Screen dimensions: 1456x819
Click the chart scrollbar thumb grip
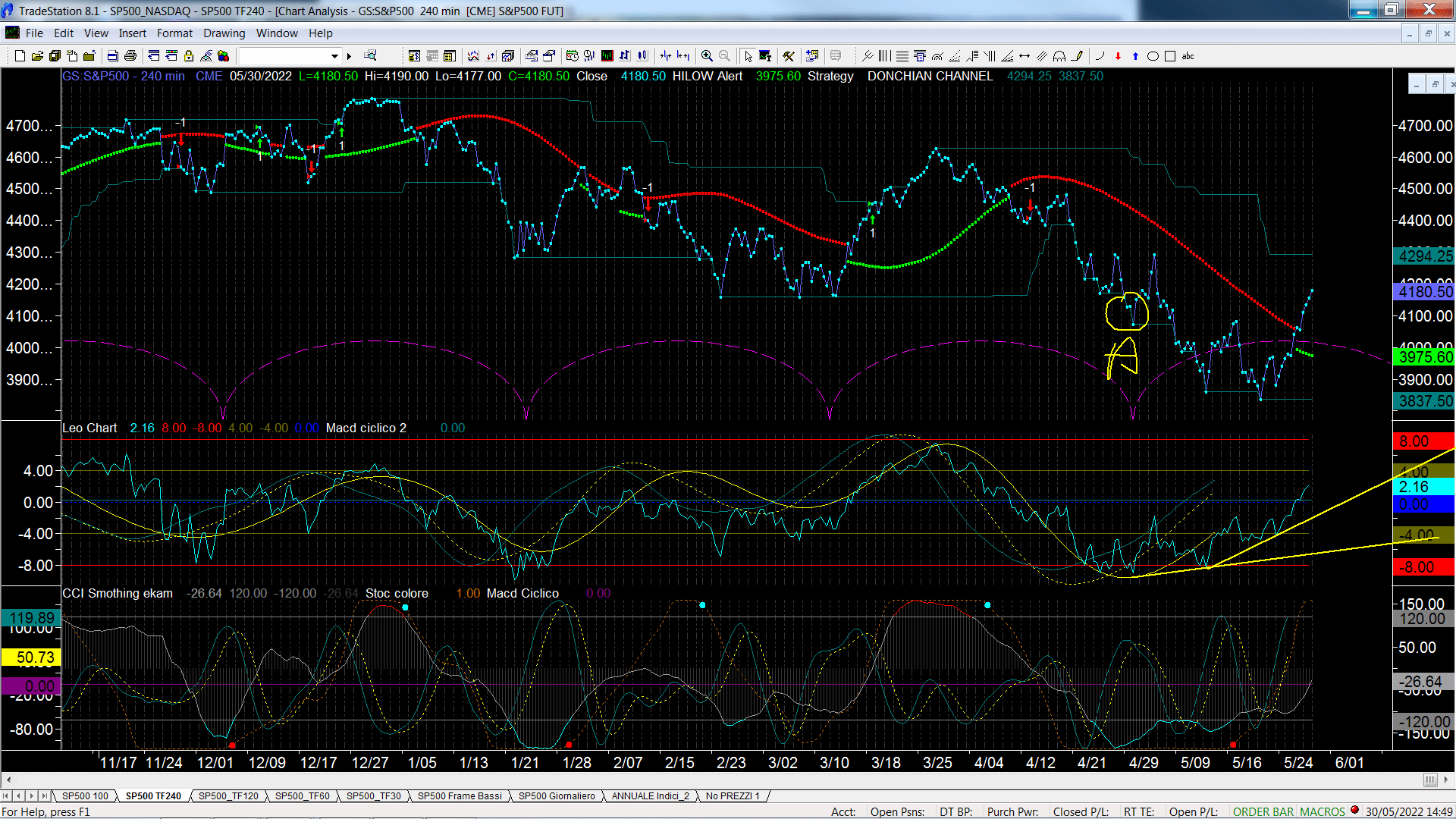1430,780
